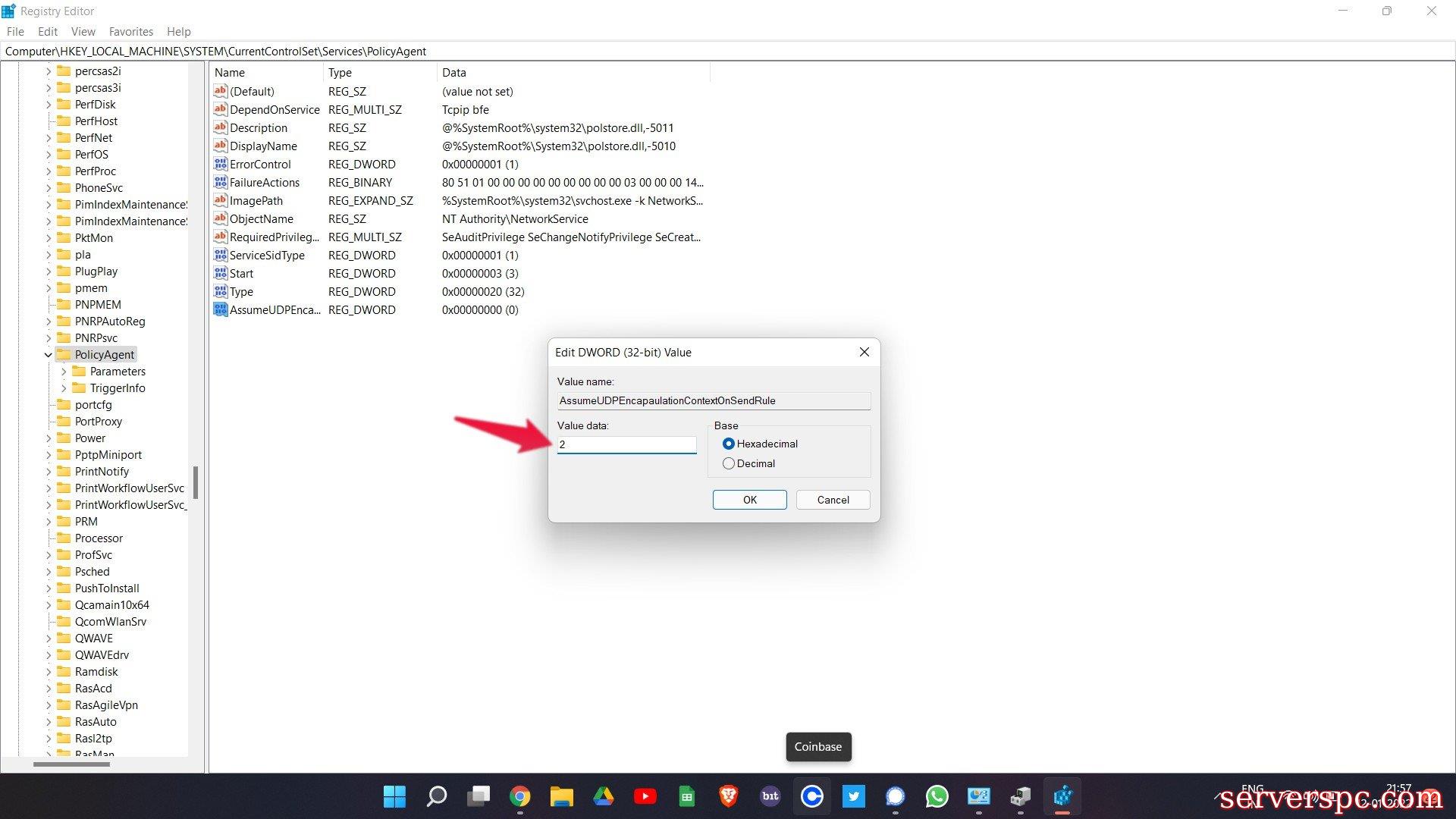Open WhatsApp from the taskbar
1456x819 pixels.
(937, 796)
